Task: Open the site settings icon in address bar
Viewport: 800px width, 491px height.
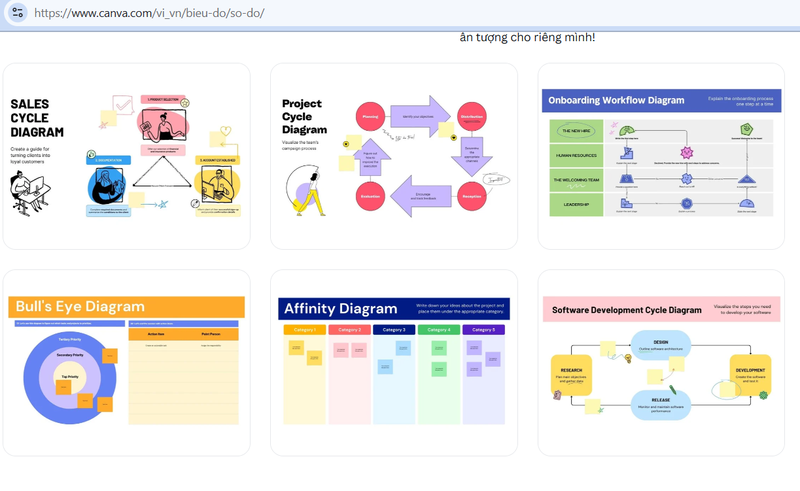Action: [17, 12]
